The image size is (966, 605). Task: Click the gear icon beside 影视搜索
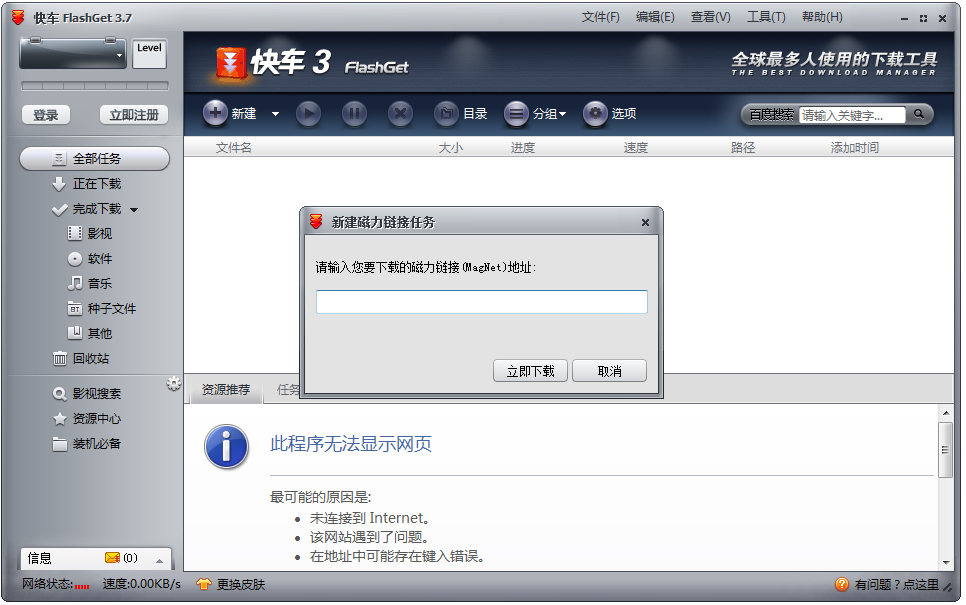[x=174, y=383]
